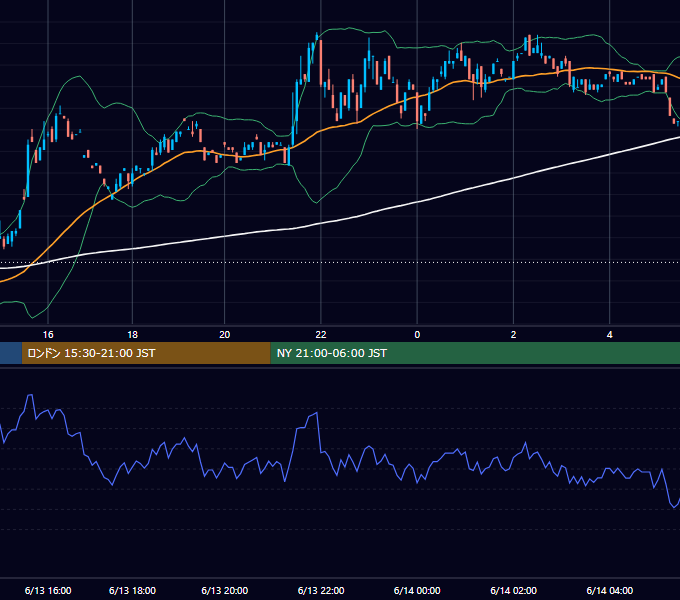Click the 20 hour axis label
This screenshot has width=680, height=600.
(225, 335)
